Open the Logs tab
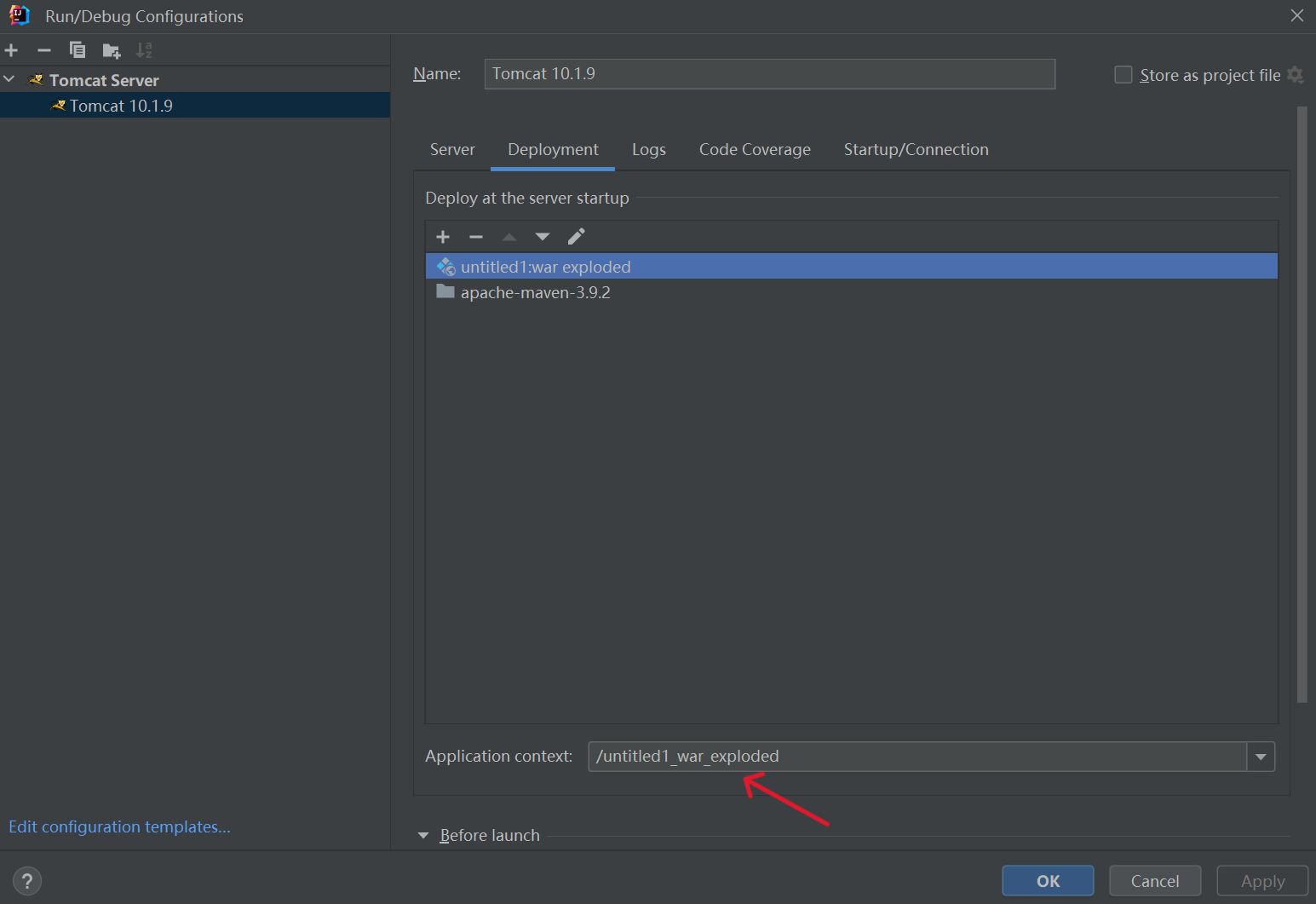 (649, 150)
